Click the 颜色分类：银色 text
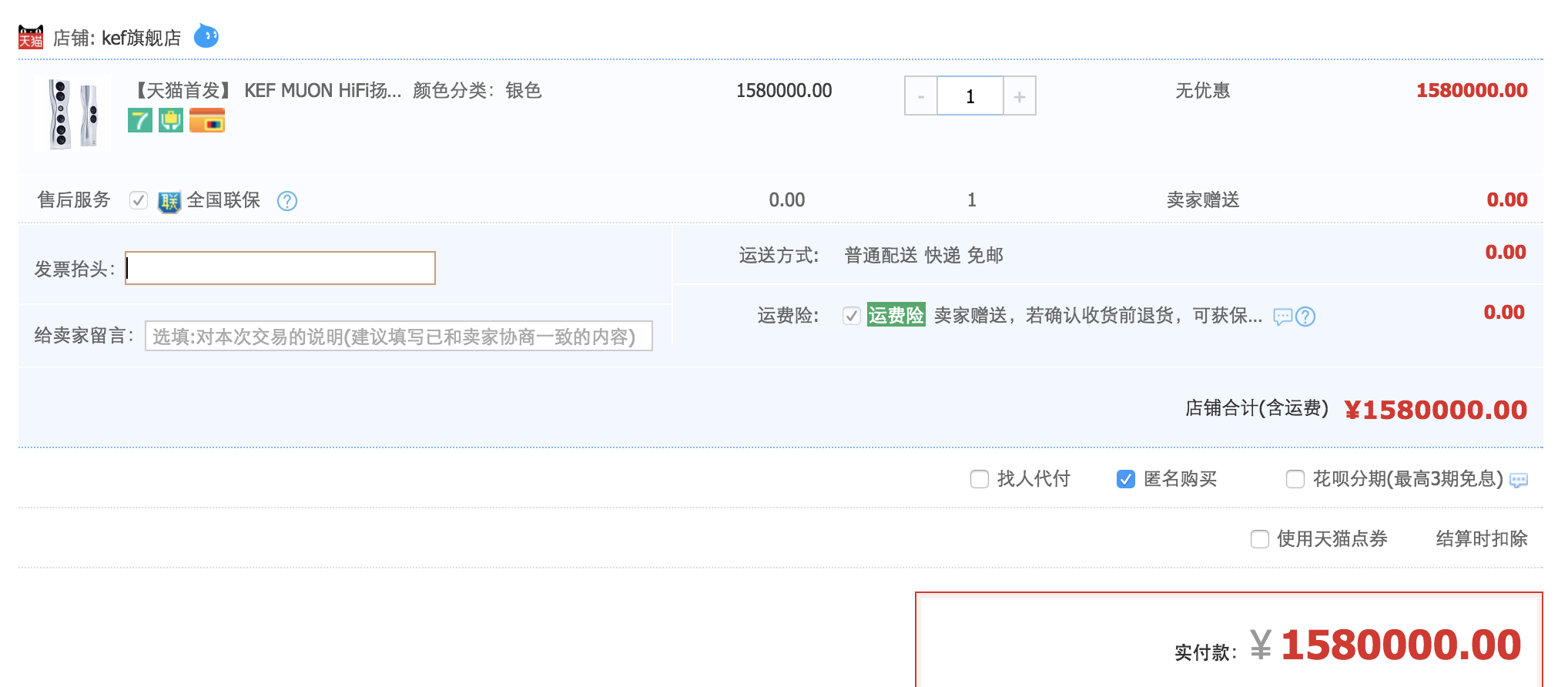Screen dimensions: 1568x687 477,91
